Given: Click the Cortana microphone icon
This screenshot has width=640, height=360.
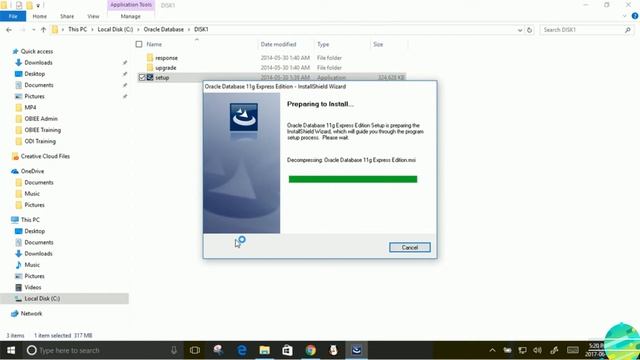Looking at the screenshot, I should (x=174, y=350).
